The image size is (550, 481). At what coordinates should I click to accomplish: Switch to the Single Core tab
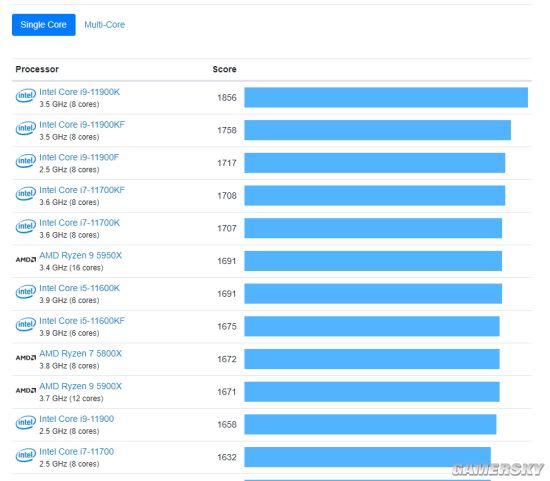coord(43,25)
